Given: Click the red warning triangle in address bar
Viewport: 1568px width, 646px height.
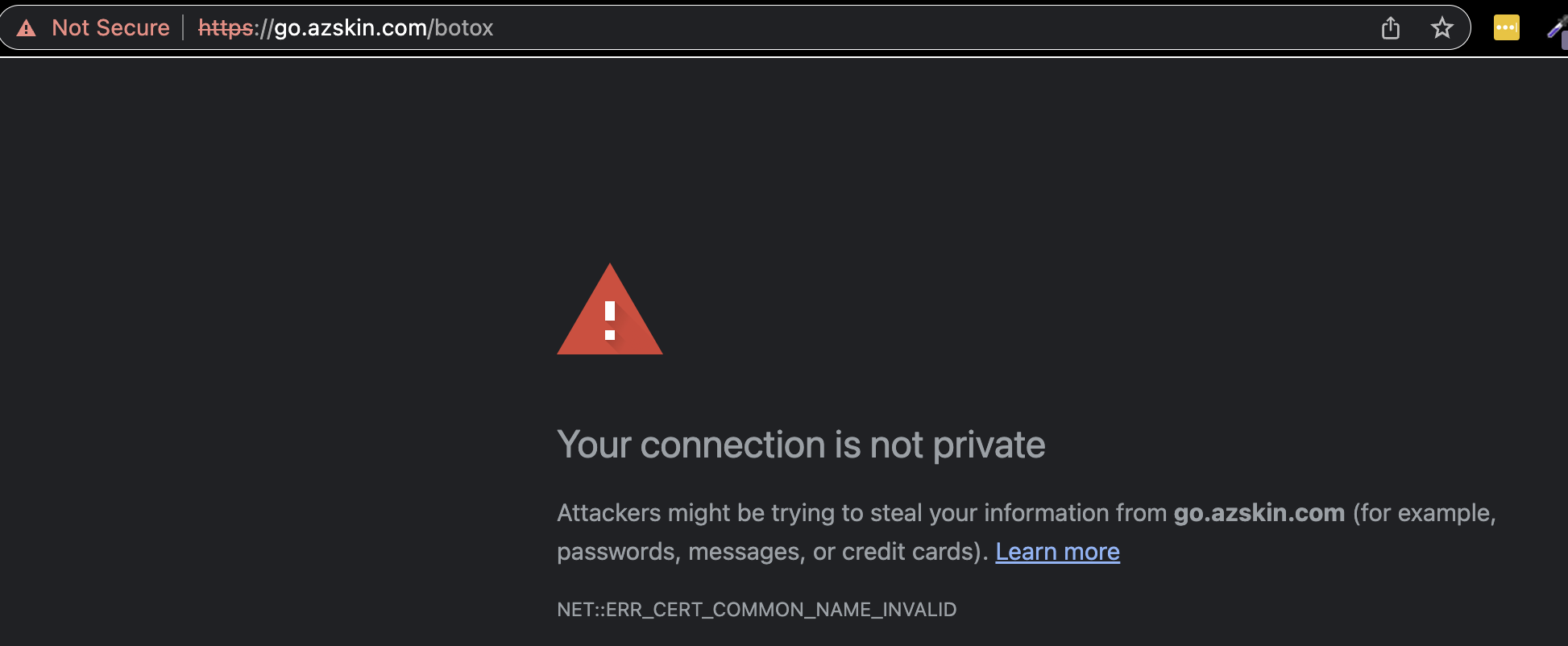Looking at the screenshot, I should (x=27, y=29).
